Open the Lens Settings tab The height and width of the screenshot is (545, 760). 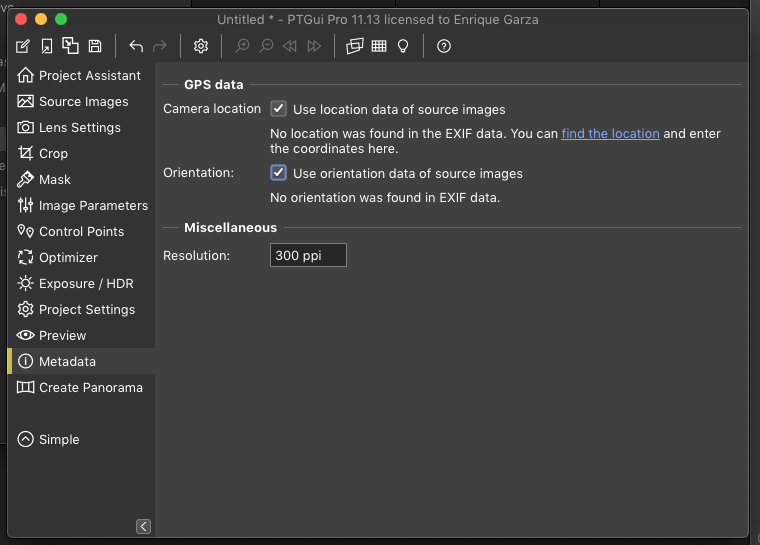coord(79,128)
